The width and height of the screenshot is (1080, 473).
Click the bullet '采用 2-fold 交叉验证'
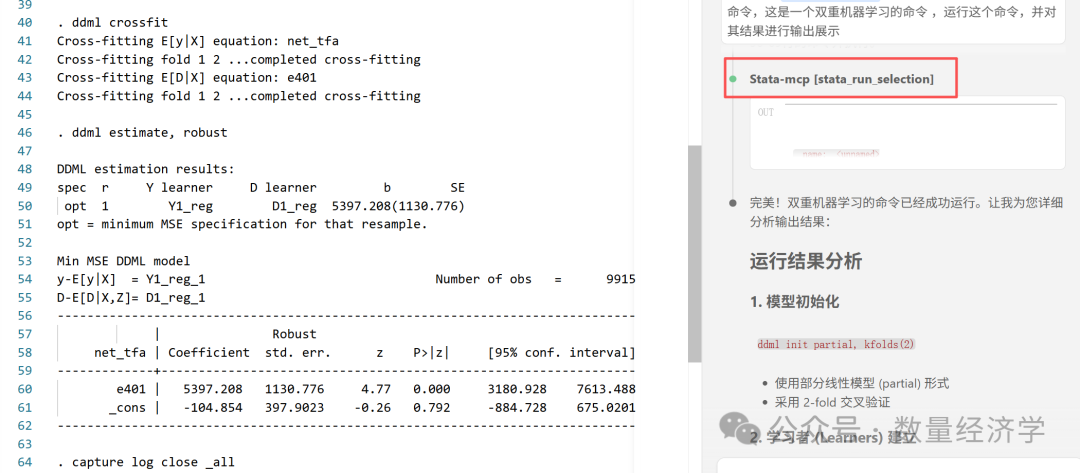tap(833, 403)
